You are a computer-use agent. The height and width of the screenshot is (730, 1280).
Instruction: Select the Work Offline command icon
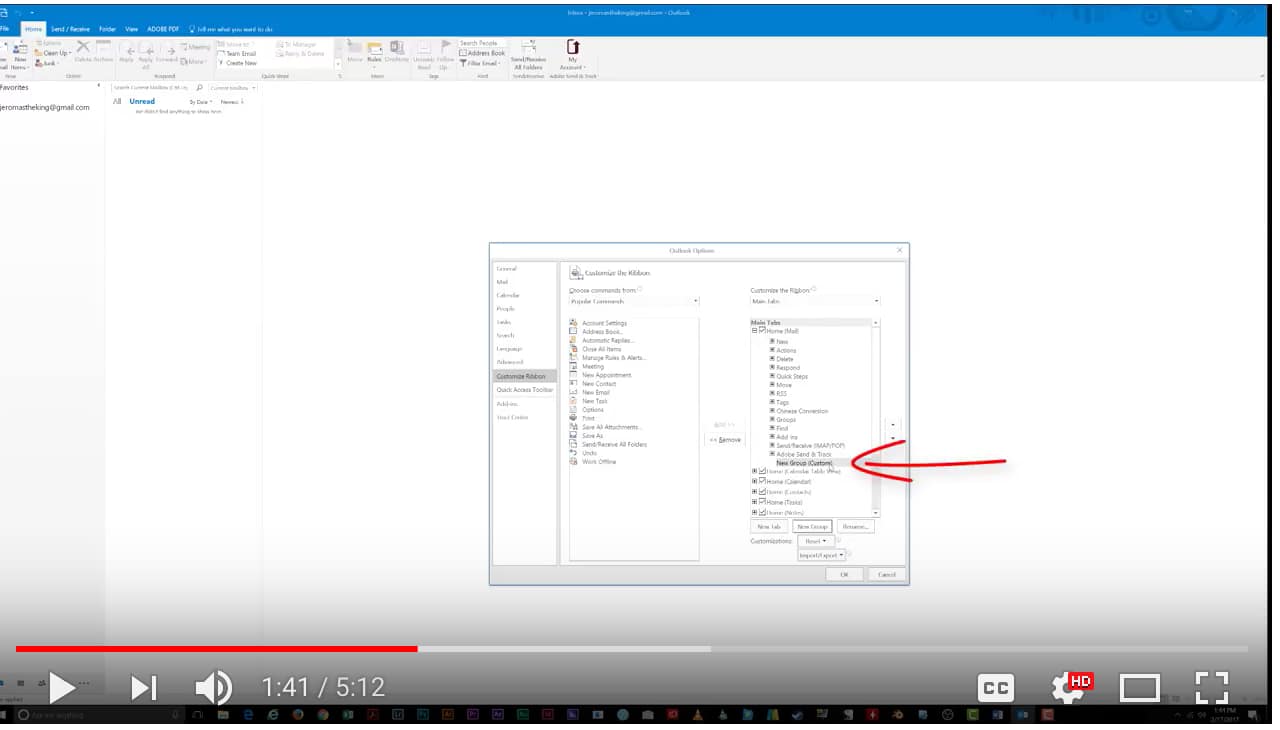(x=574, y=461)
